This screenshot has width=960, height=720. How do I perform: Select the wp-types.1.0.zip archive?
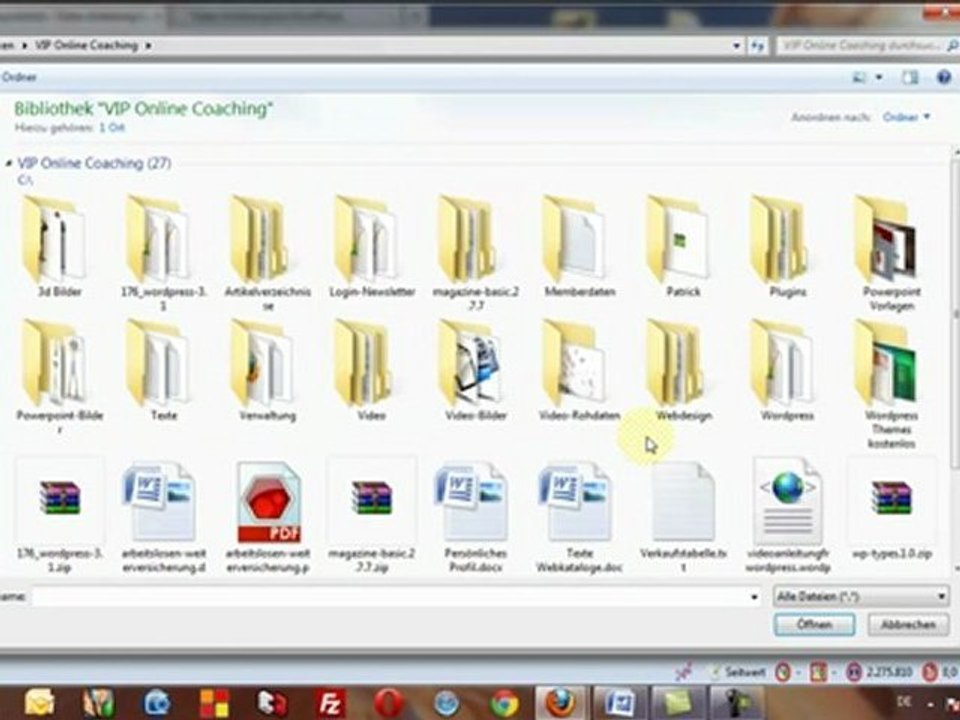[x=891, y=509]
